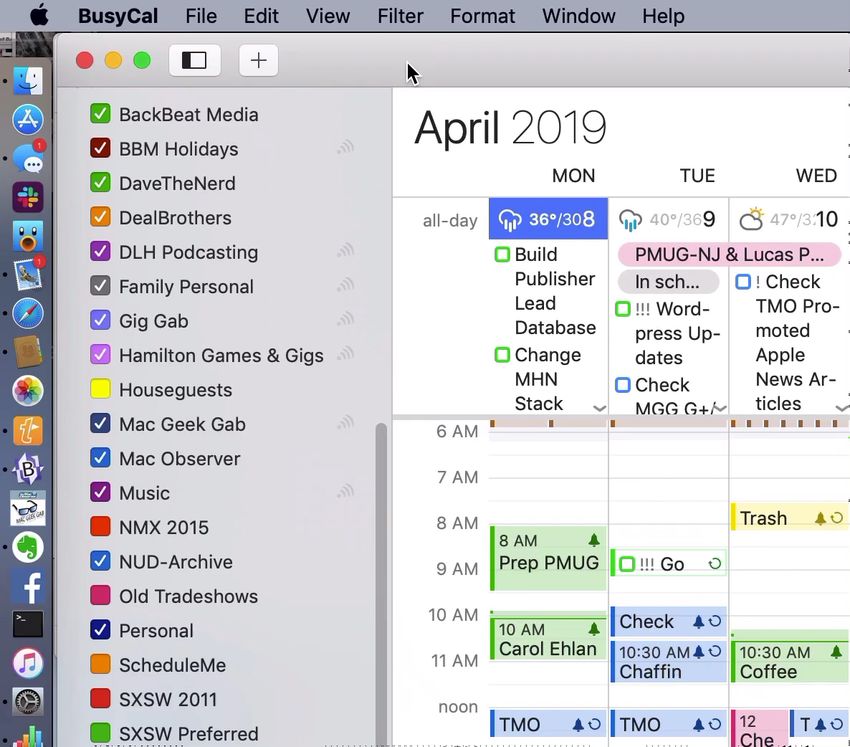Click the sidebar calendar list scrollbar
This screenshot has width=850, height=747.
pos(381,583)
